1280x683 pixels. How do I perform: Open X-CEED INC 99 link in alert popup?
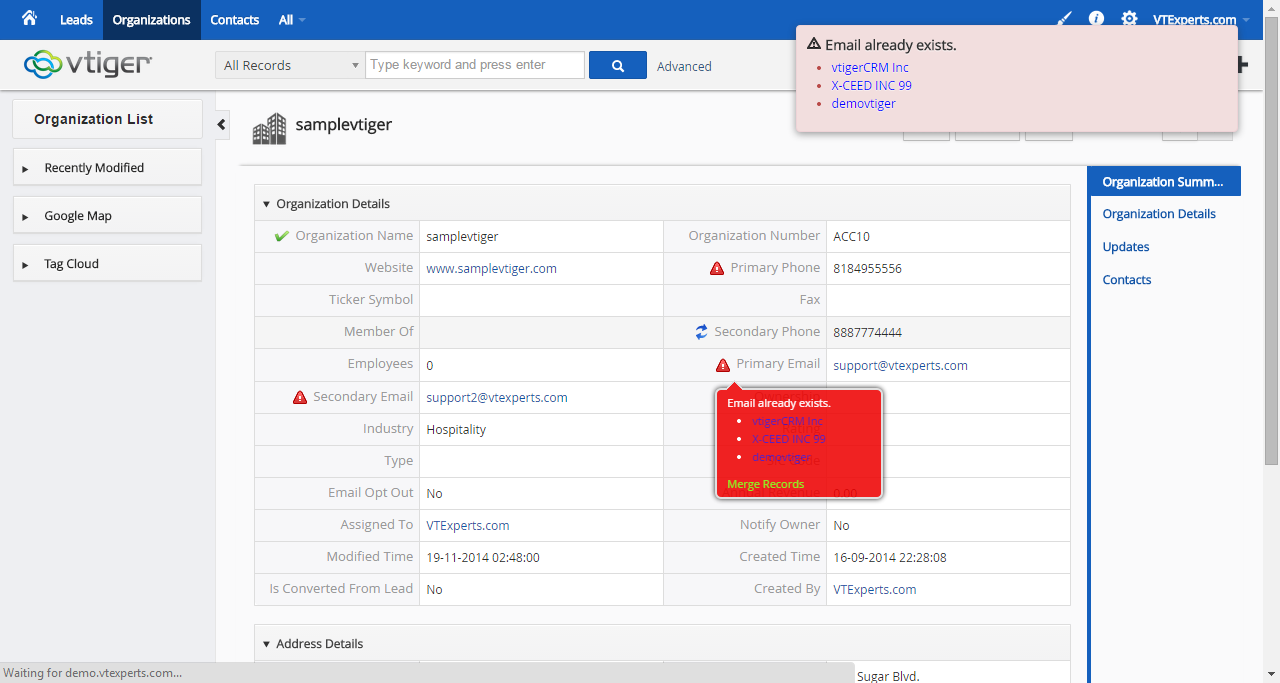tap(871, 85)
